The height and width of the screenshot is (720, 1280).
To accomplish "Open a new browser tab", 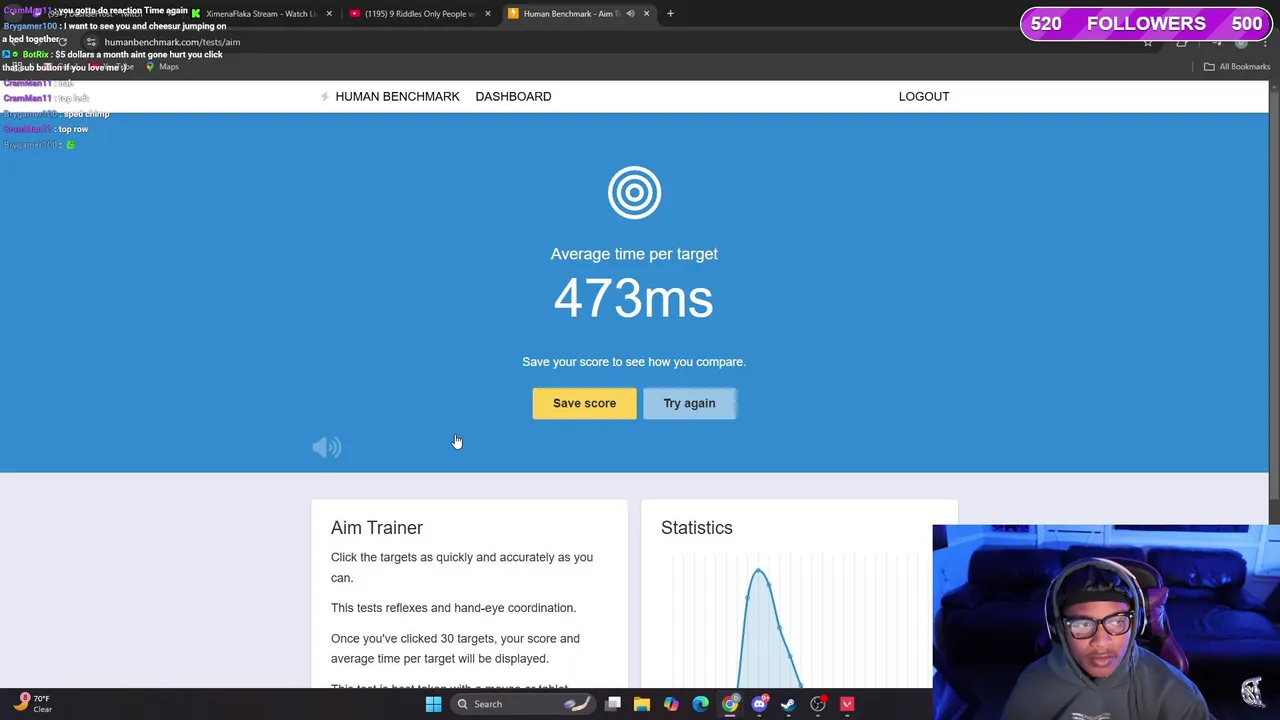I will tap(670, 14).
